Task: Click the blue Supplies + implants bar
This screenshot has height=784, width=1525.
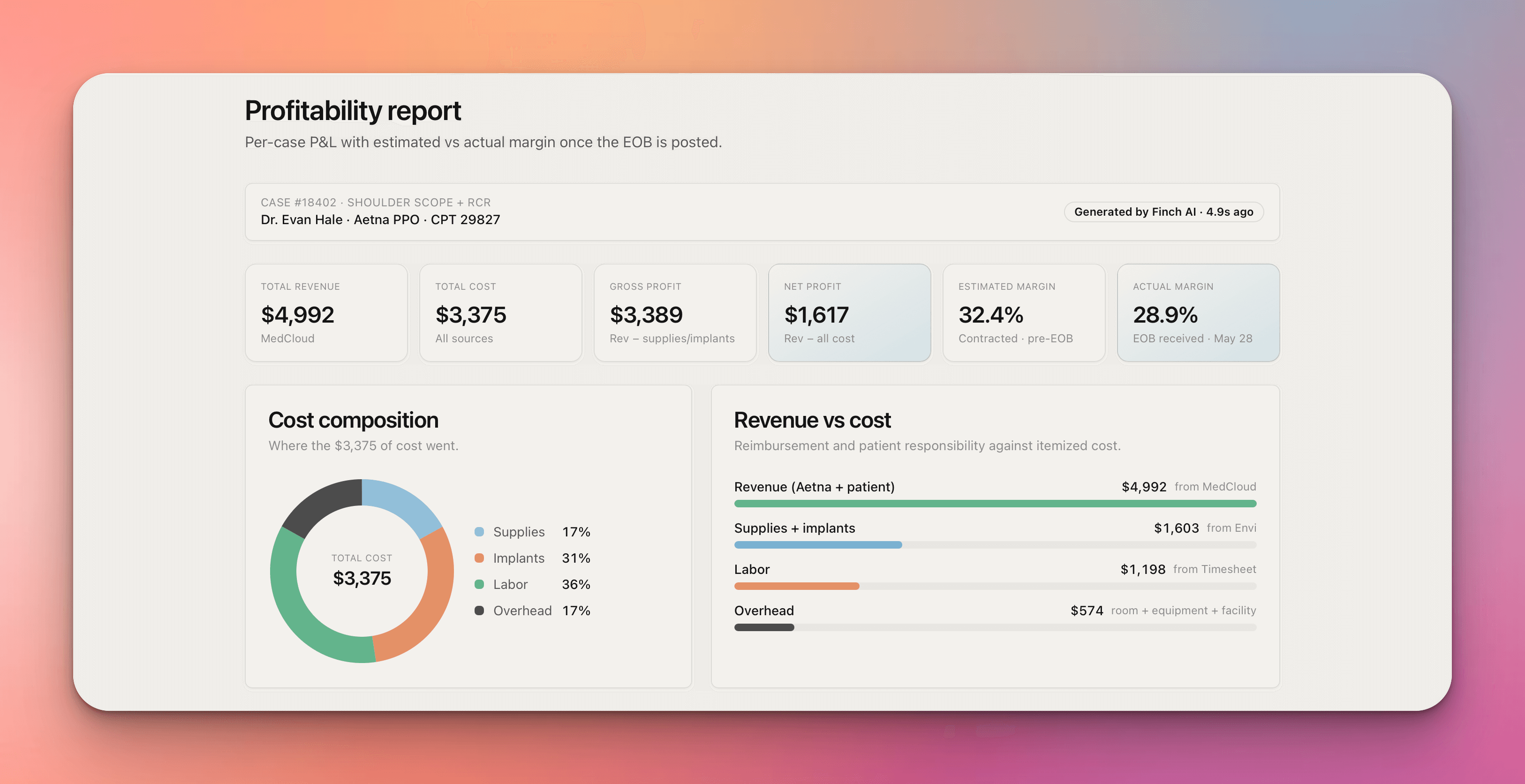Action: [x=818, y=545]
